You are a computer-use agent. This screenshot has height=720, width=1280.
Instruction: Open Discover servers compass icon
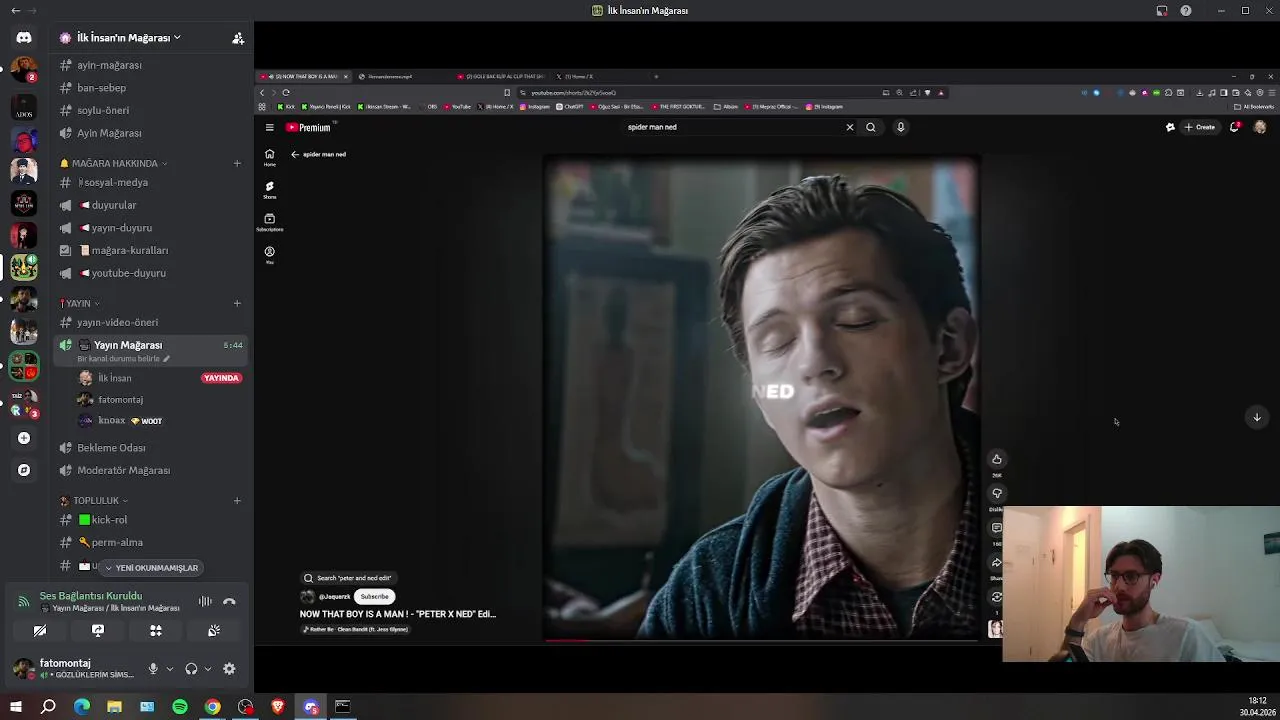tap(24, 470)
